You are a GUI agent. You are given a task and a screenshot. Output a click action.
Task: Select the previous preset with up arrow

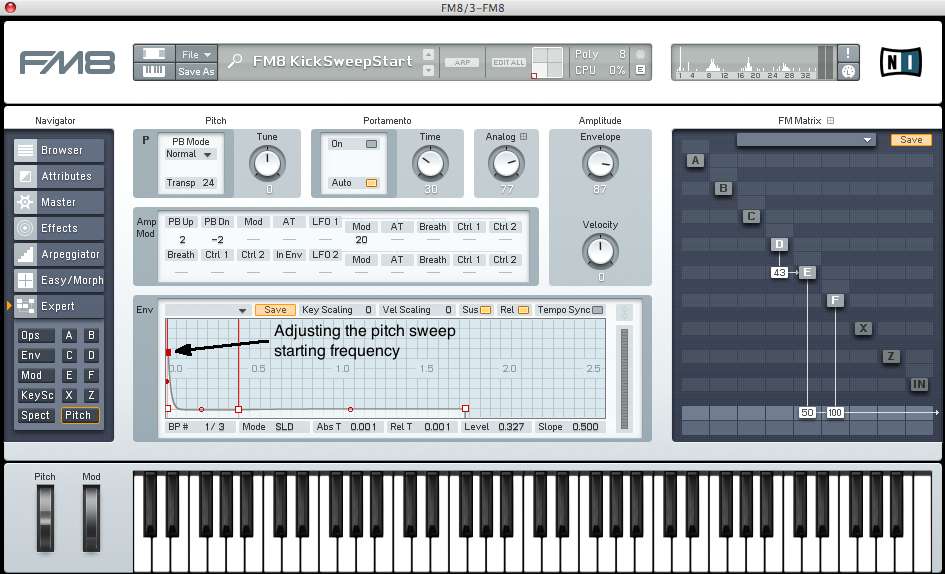tap(429, 54)
